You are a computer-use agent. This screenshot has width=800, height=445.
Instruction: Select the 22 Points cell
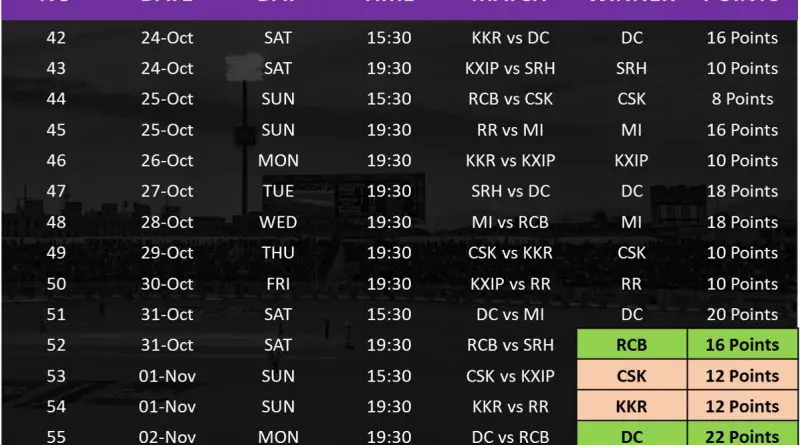pyautogui.click(x=741, y=436)
